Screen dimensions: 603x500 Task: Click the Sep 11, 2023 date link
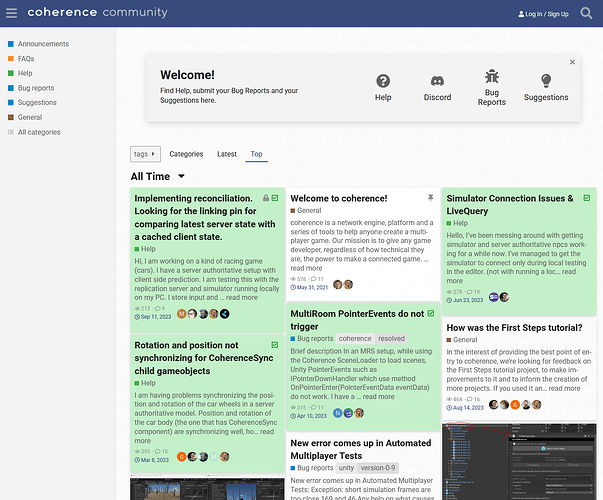pos(153,317)
